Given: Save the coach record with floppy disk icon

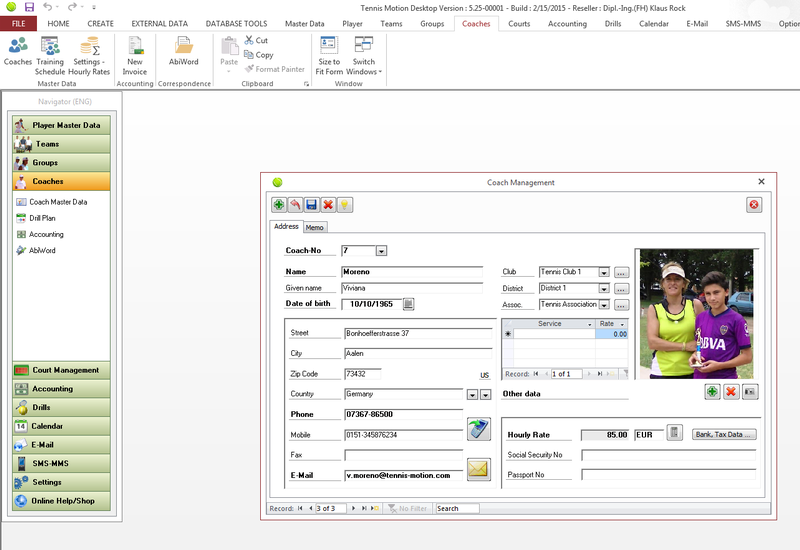Looking at the screenshot, I should [x=311, y=204].
